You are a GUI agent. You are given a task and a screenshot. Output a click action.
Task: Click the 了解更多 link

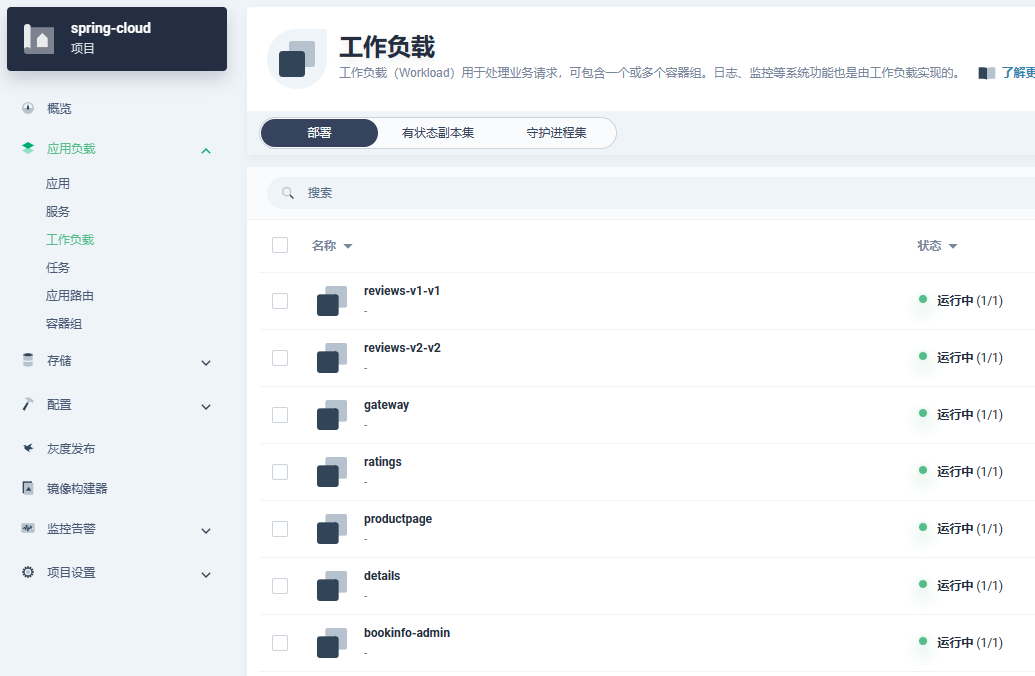click(1018, 73)
